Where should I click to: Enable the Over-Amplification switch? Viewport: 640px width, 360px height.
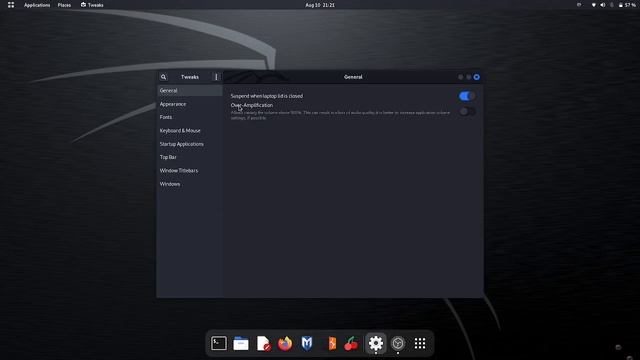(467, 111)
